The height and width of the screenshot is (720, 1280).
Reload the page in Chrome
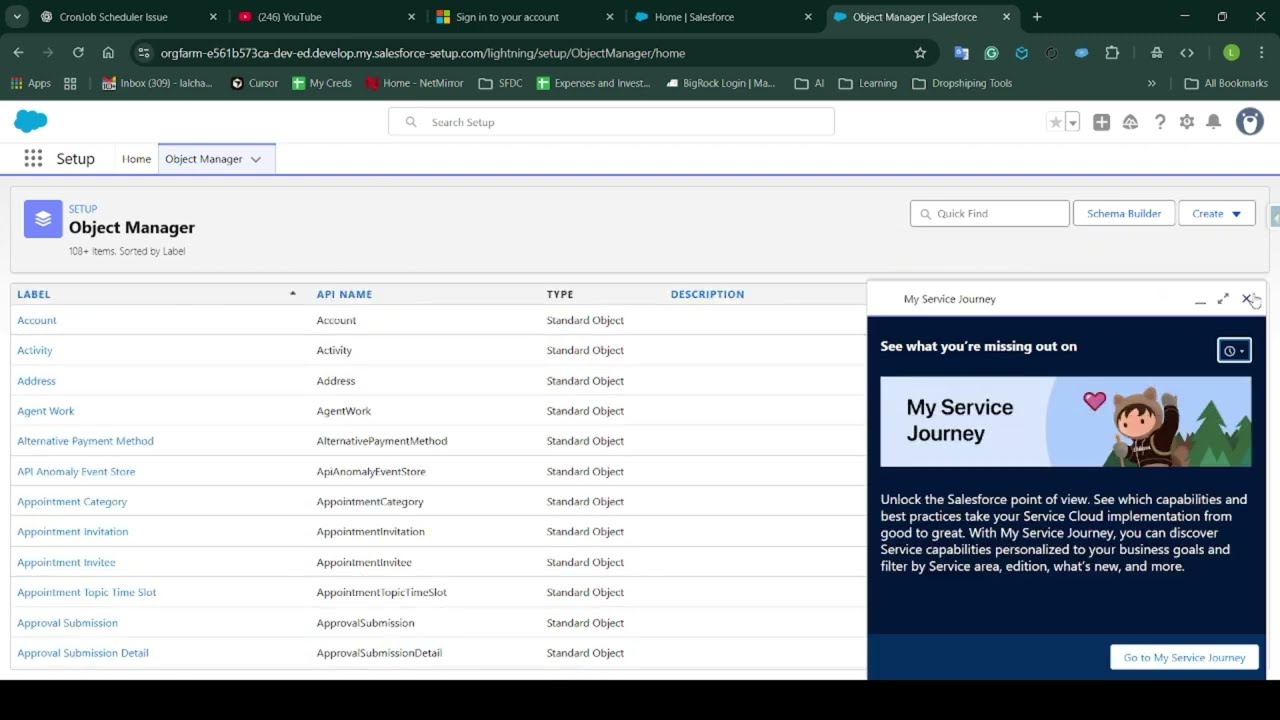[78, 53]
